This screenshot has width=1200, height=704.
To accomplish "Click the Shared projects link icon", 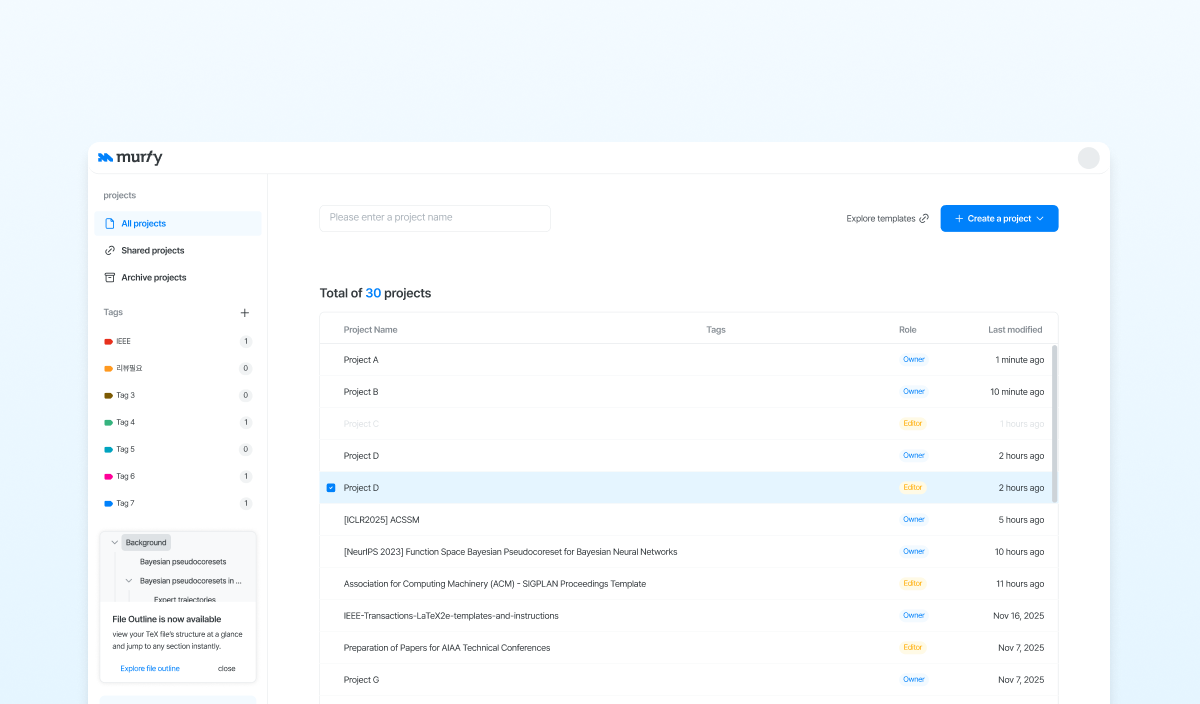I will [x=110, y=251].
